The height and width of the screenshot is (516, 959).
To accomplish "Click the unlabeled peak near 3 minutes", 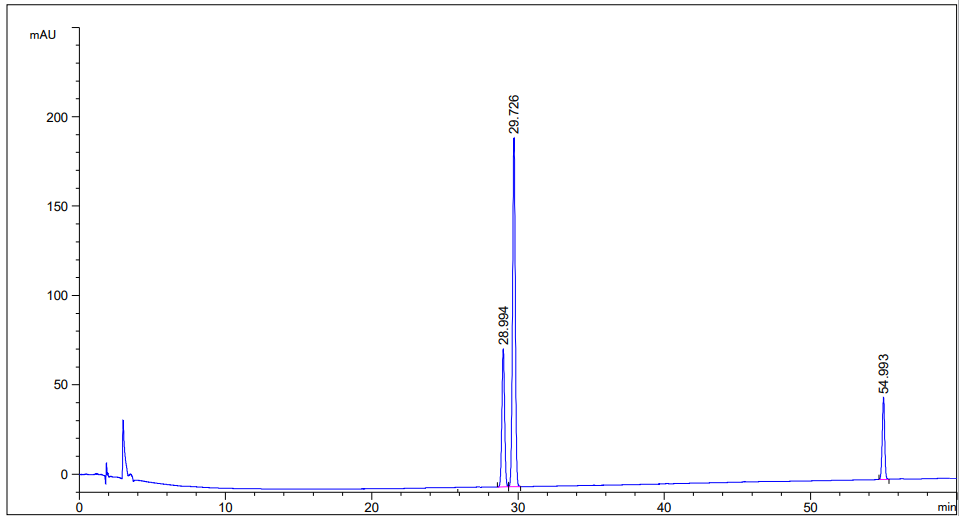I will coord(123,421).
